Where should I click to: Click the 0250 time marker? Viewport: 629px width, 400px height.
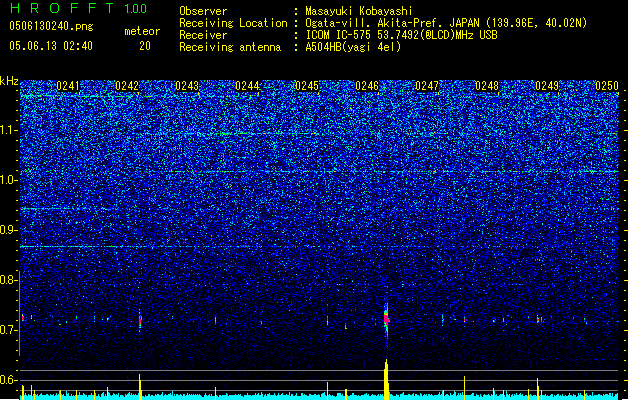[x=607, y=86]
